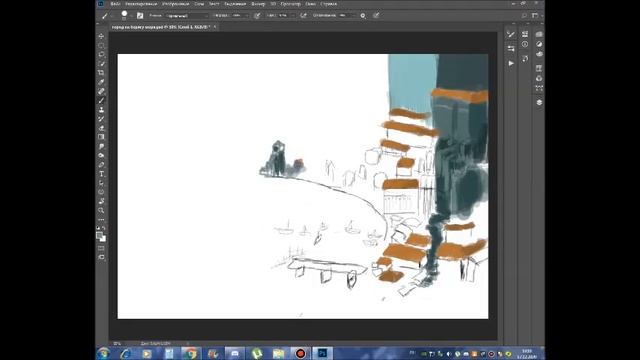This screenshot has width=640, height=360.
Task: Open the Layers panel icon
Action: pos(539,102)
